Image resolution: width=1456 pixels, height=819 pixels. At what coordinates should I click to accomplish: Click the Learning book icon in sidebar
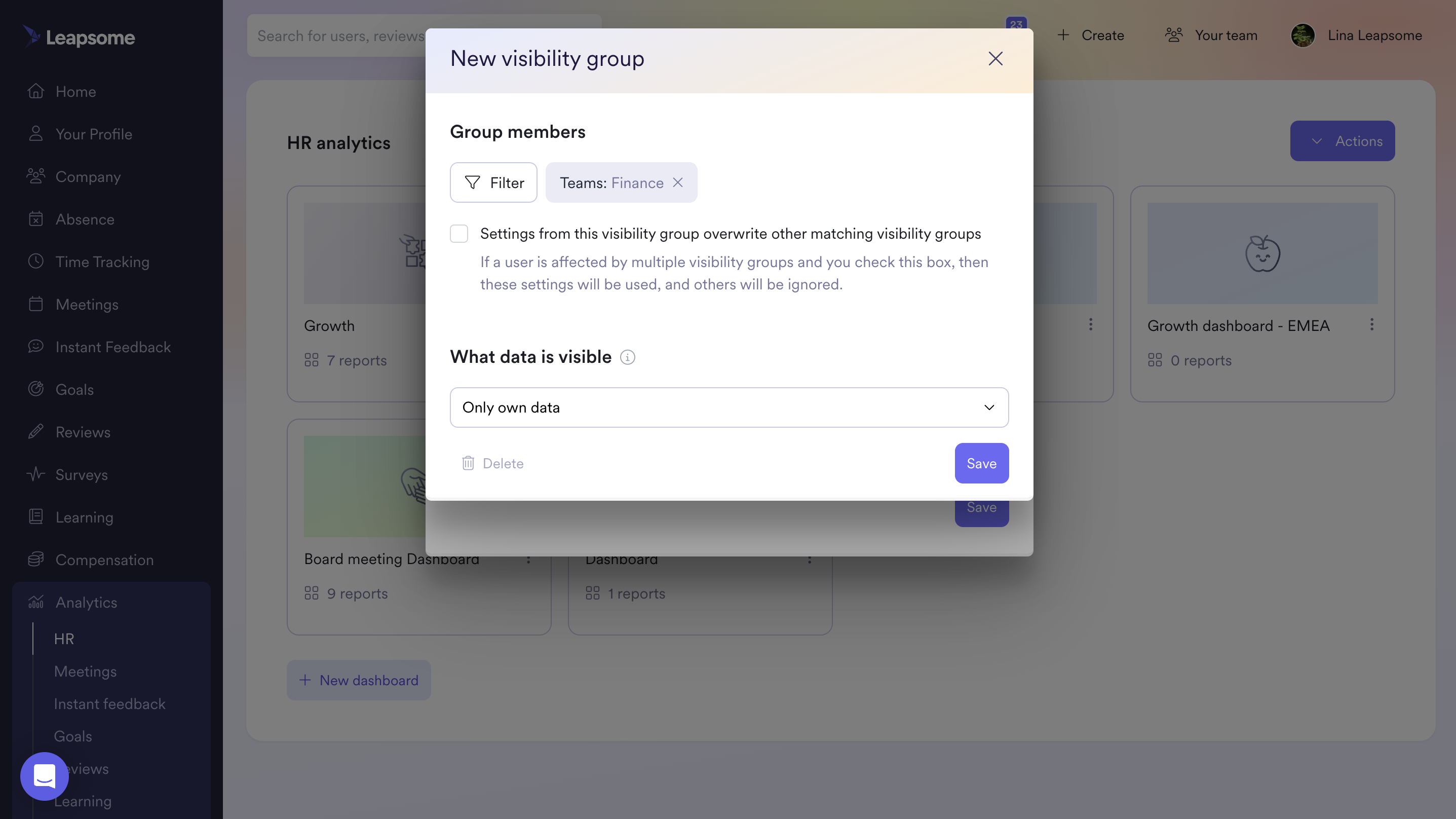(35, 516)
